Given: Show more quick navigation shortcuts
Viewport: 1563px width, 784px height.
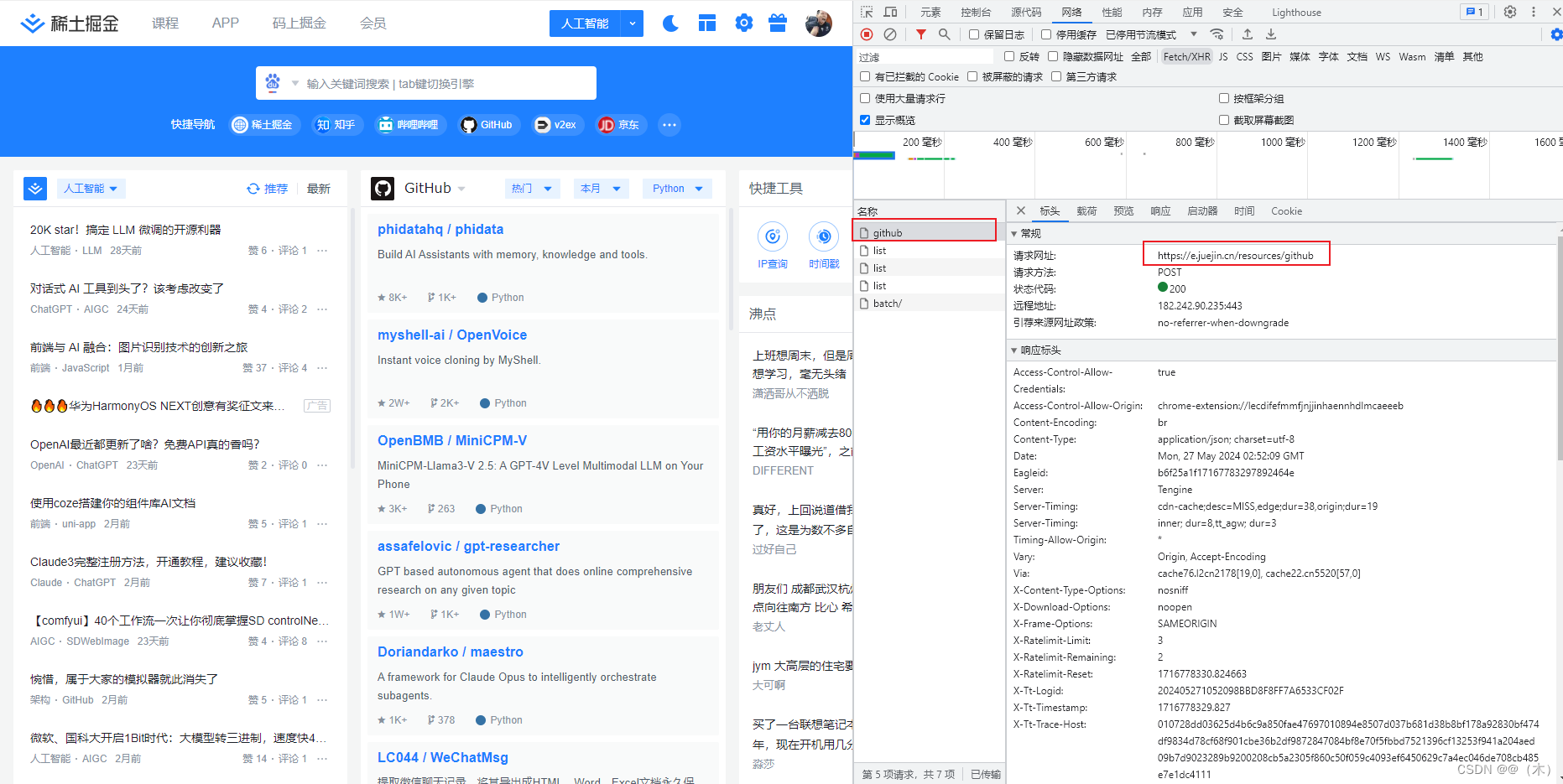Looking at the screenshot, I should tap(669, 125).
